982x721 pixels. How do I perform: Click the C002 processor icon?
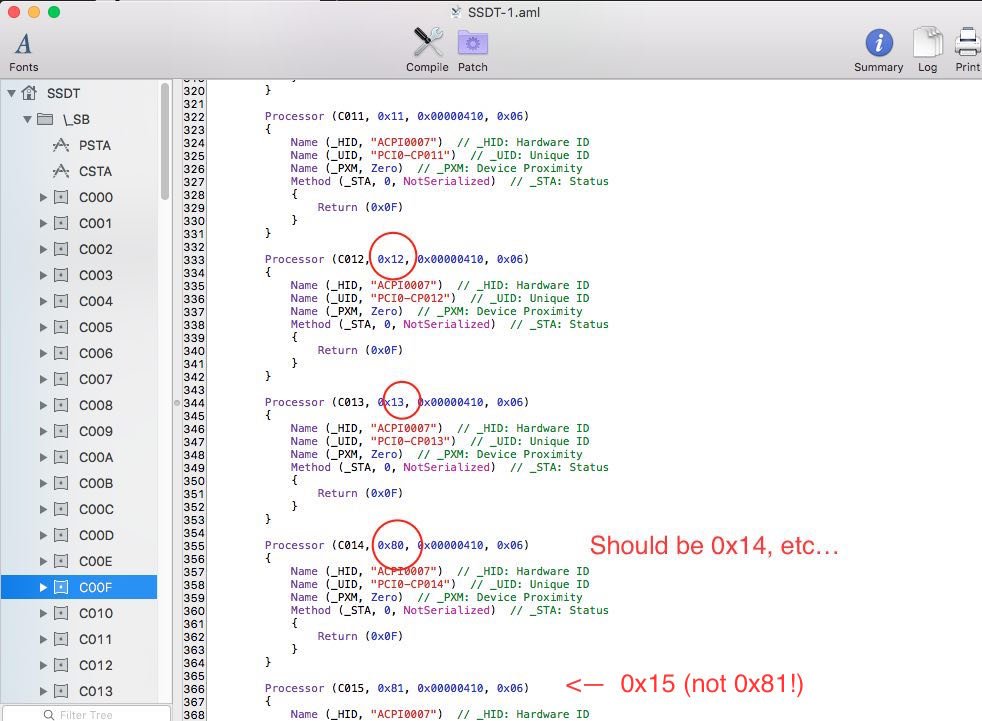(61, 249)
